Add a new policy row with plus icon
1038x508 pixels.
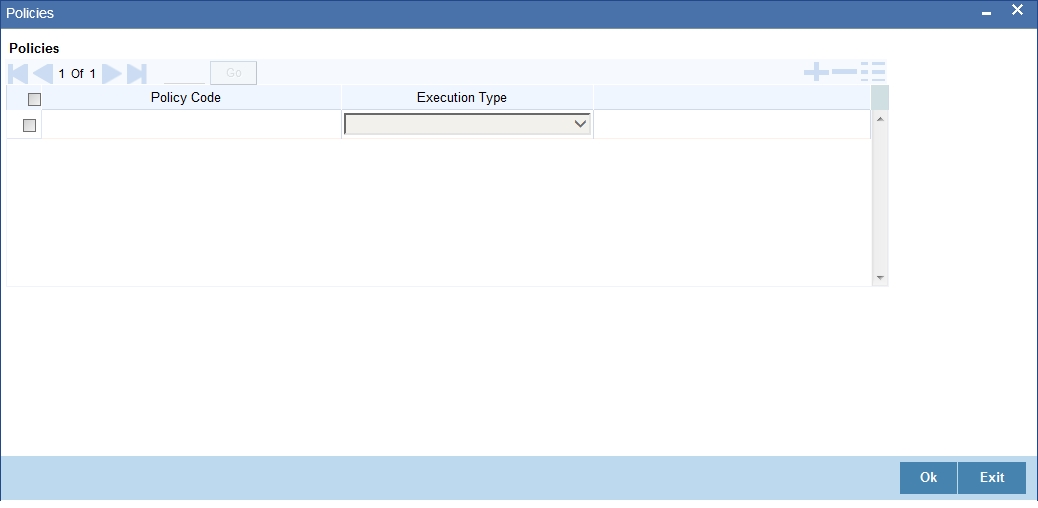tap(816, 72)
